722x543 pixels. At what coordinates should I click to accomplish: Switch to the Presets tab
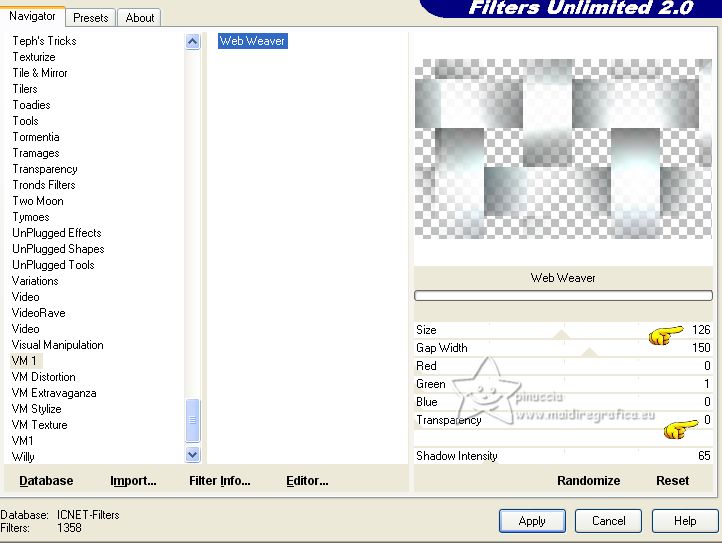[91, 18]
